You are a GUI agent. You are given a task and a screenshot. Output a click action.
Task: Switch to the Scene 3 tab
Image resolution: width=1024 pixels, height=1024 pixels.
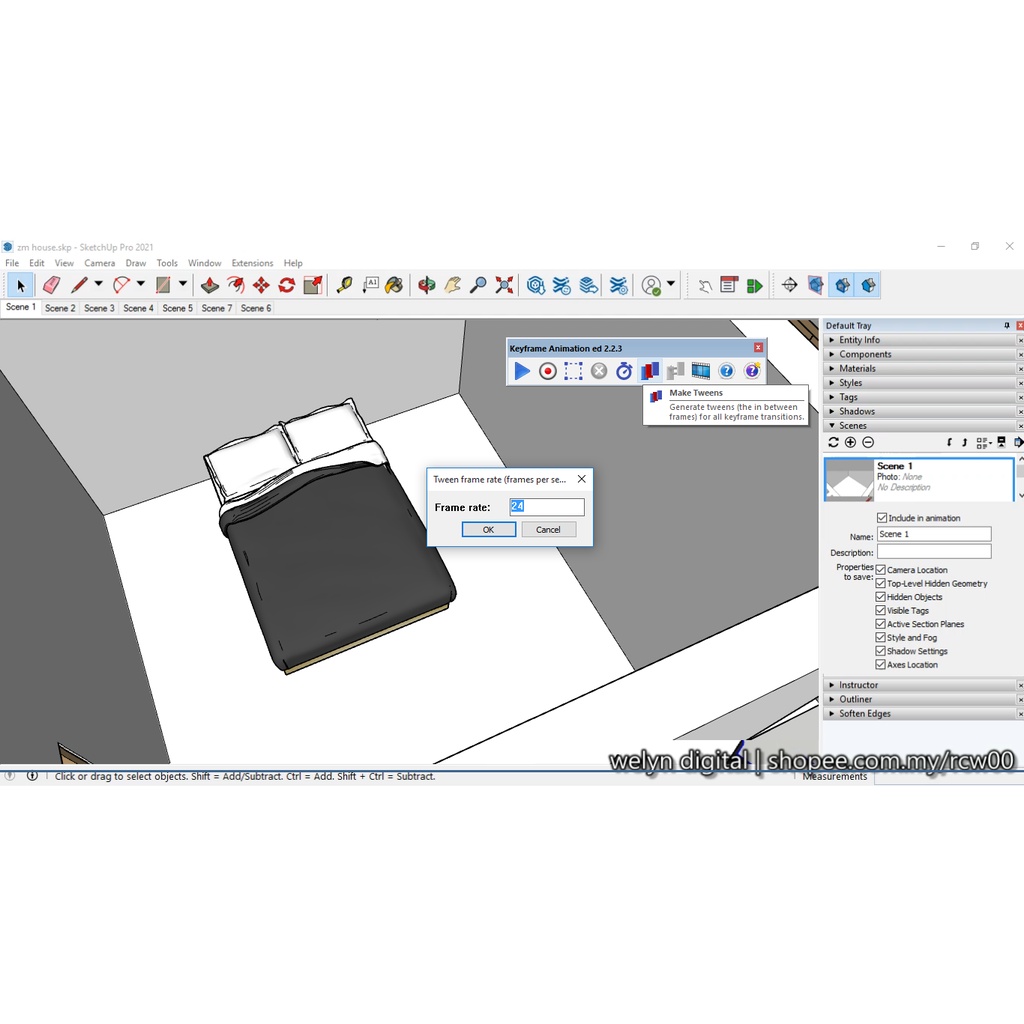pos(99,308)
